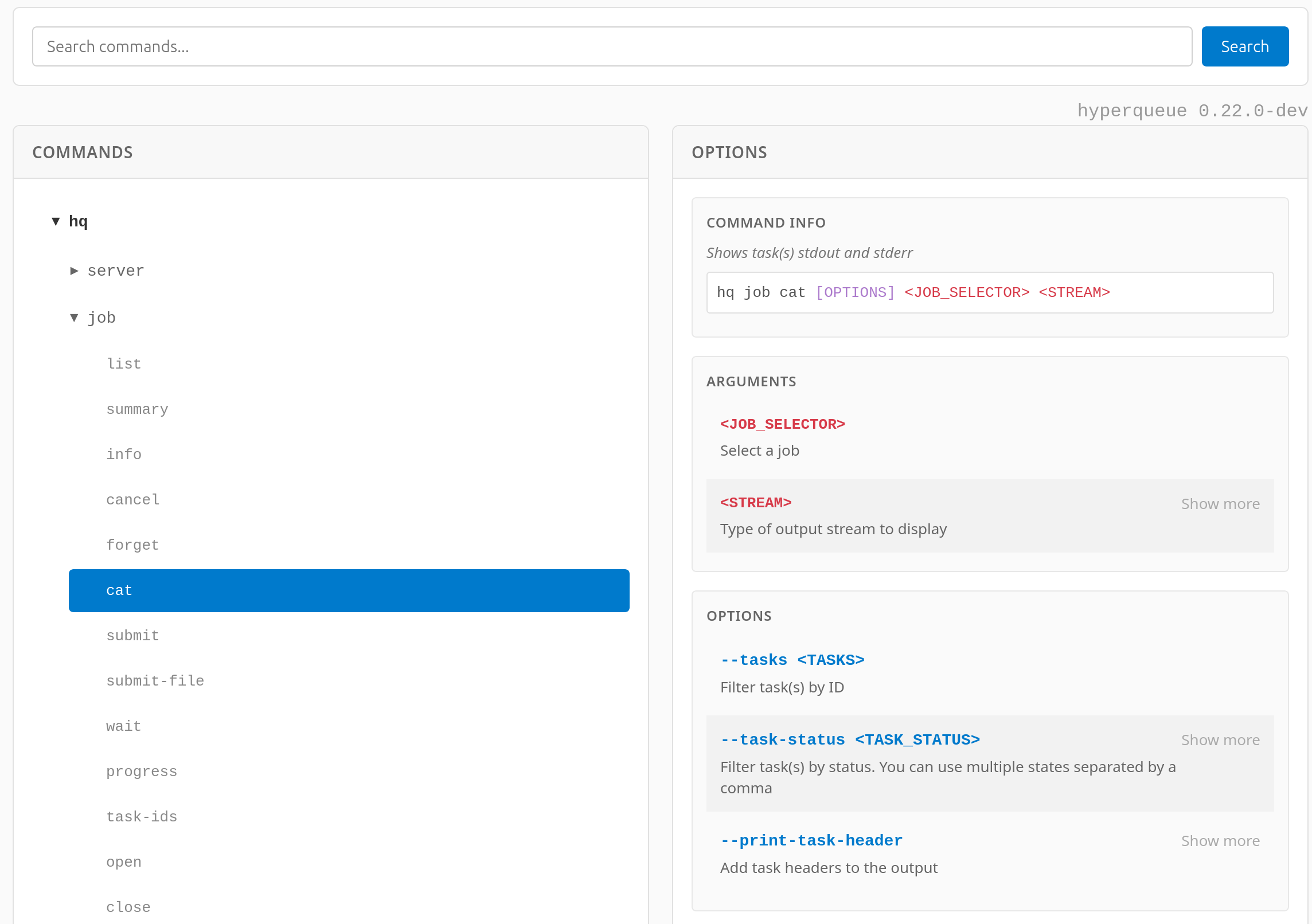Click the blue Search button

point(1245,46)
